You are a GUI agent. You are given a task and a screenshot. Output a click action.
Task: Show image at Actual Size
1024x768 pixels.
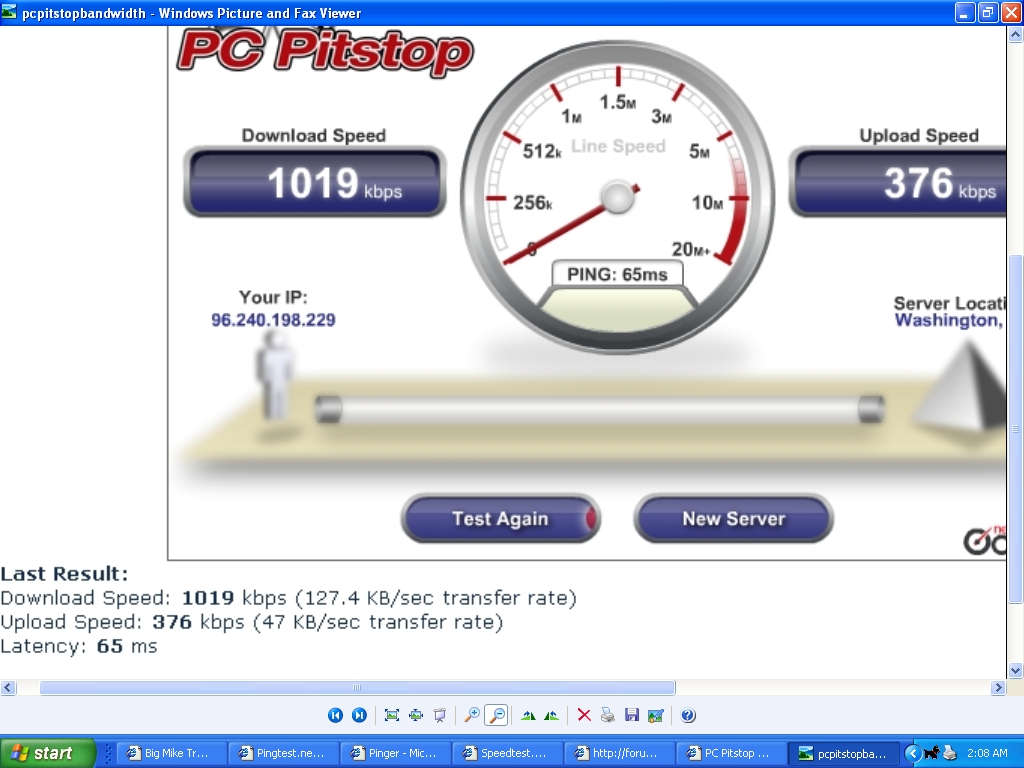pyautogui.click(x=415, y=715)
